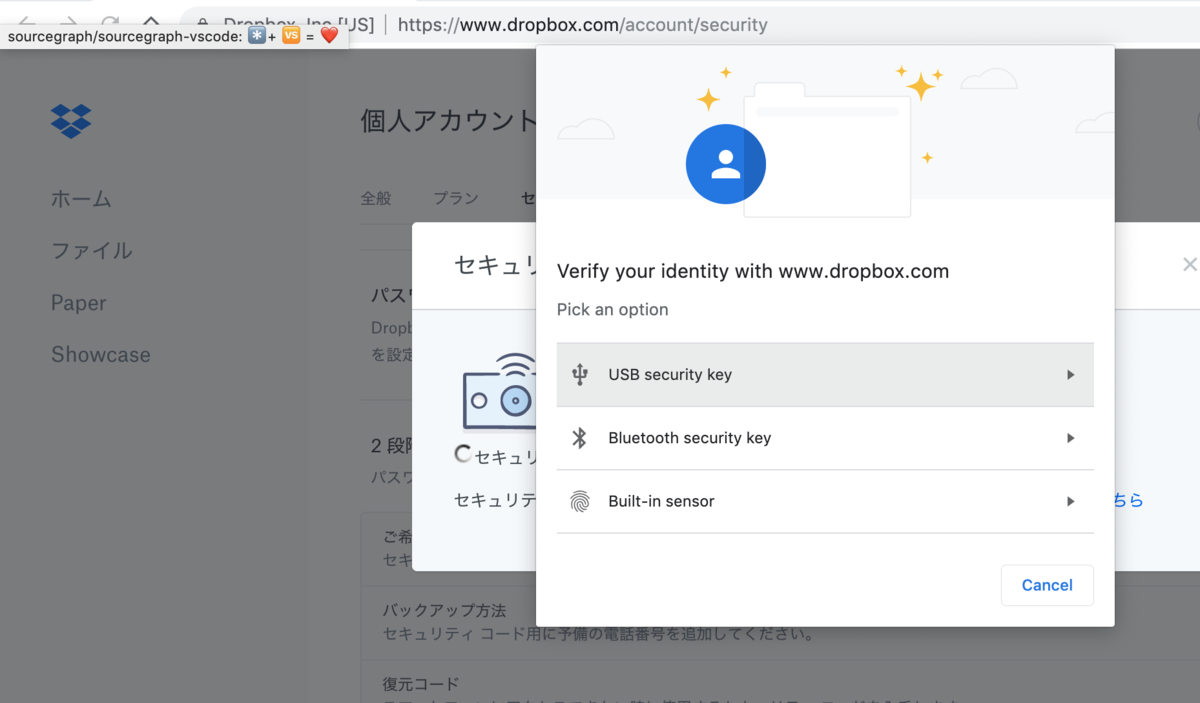Click the バックアップ方法 row heading
The image size is (1200, 703).
(444, 610)
